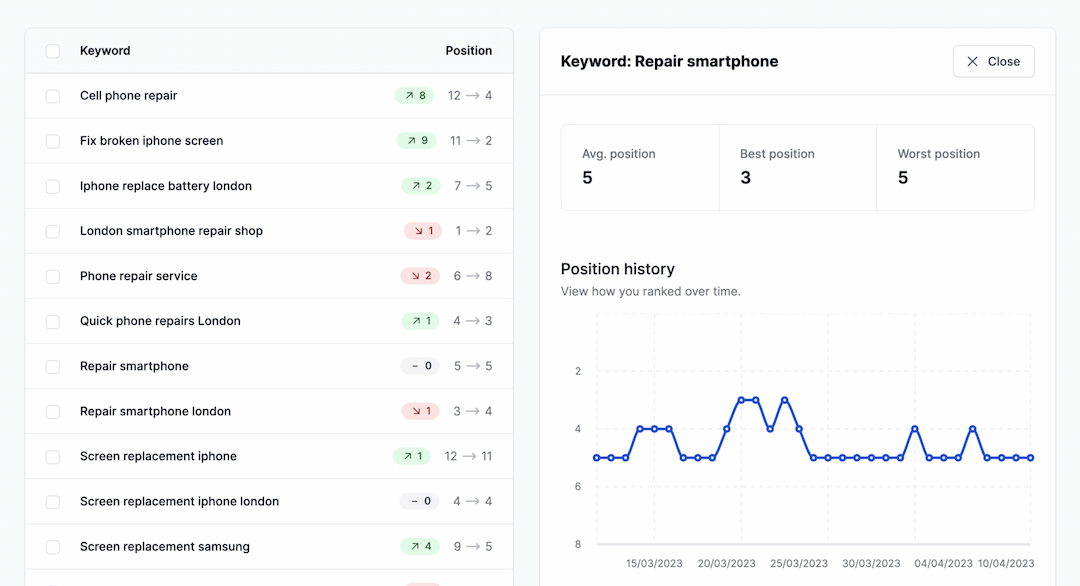Sort by the Keyword column header

[x=105, y=51]
